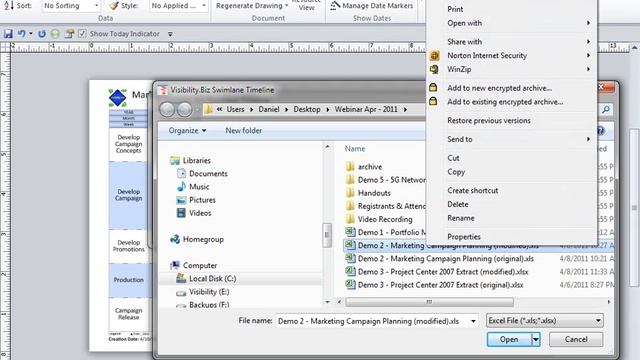Choose Print in the context menu

pos(455,9)
